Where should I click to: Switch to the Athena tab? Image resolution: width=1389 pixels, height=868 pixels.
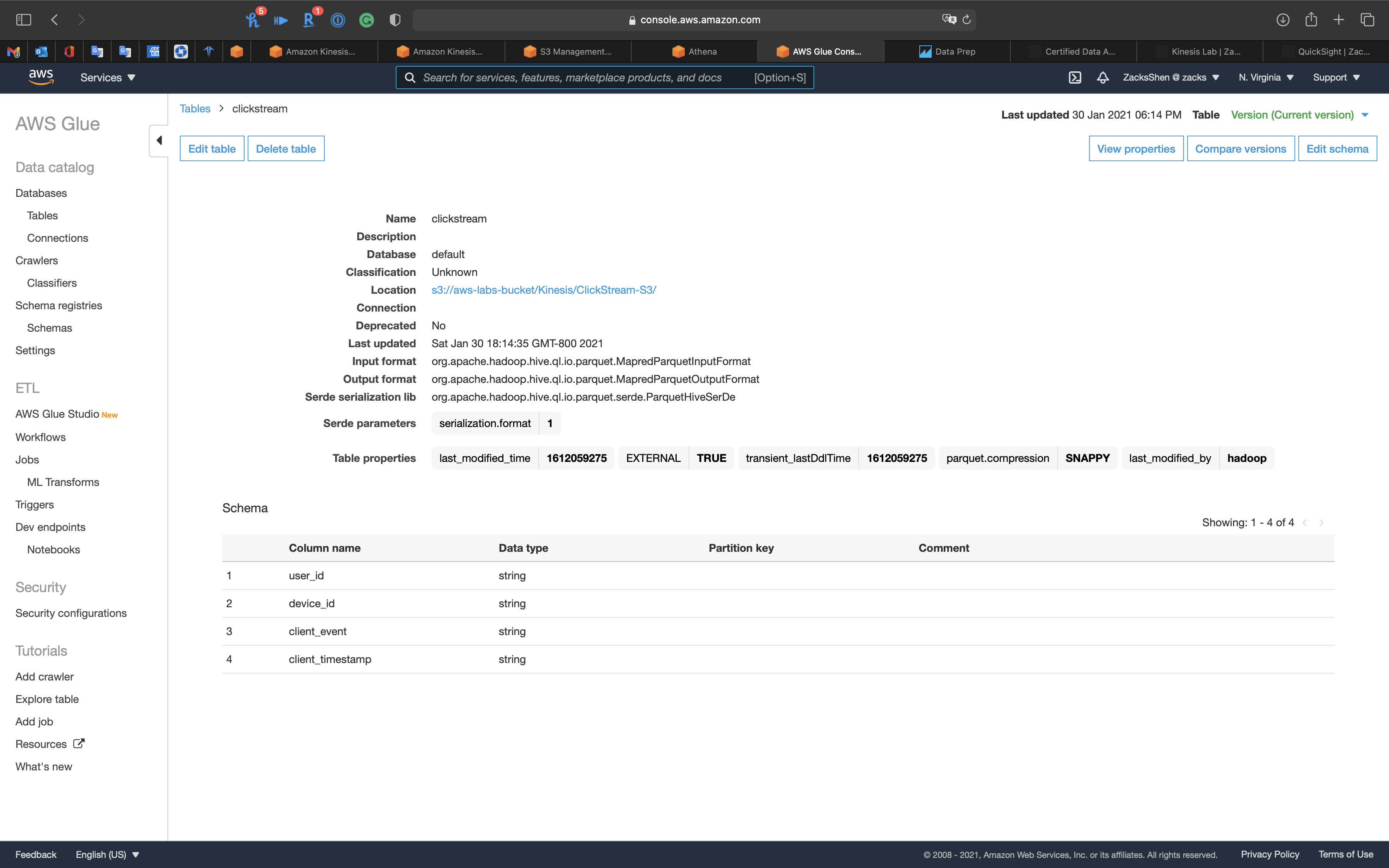tap(694, 52)
